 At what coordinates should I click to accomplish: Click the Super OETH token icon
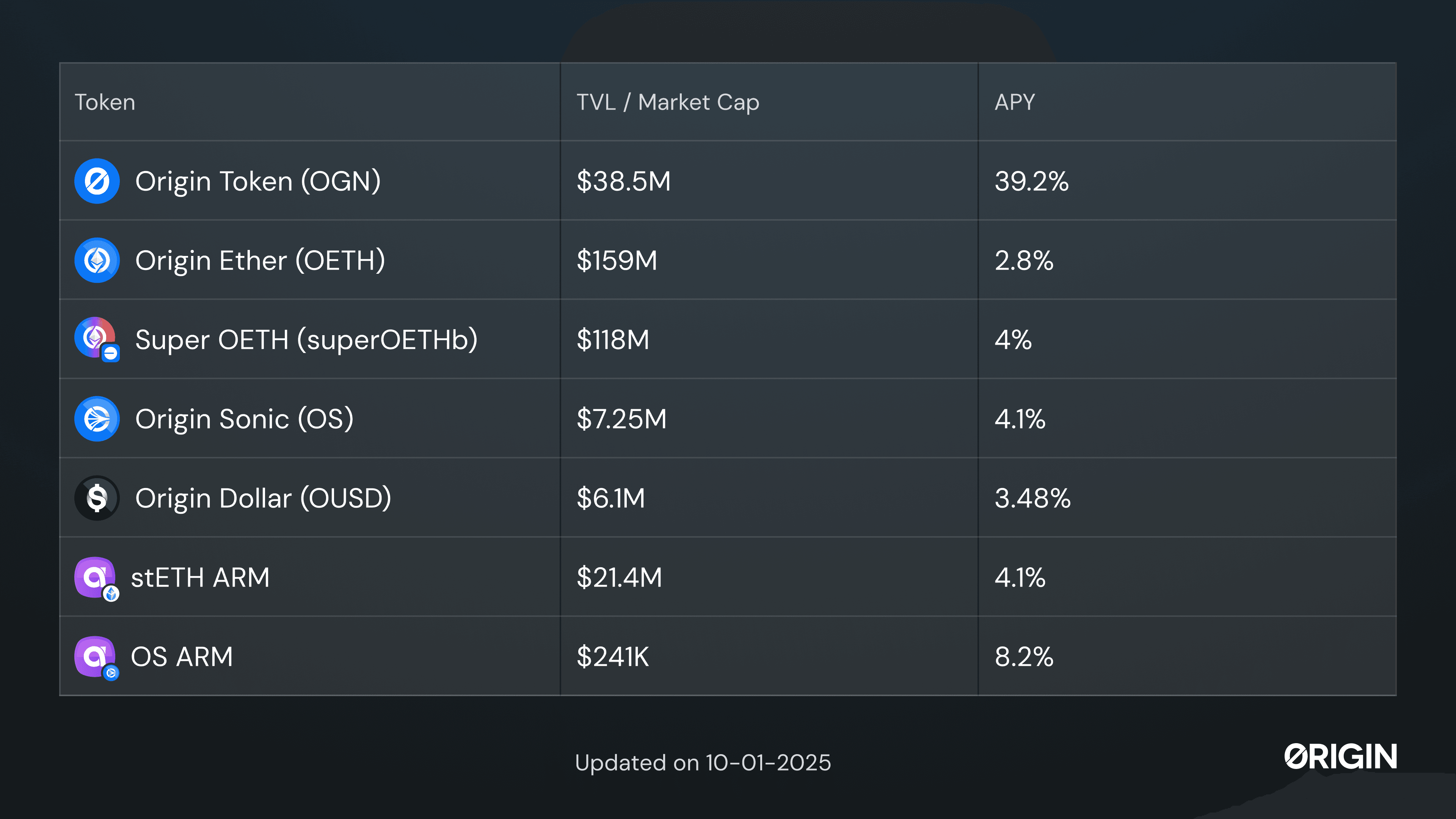click(96, 338)
